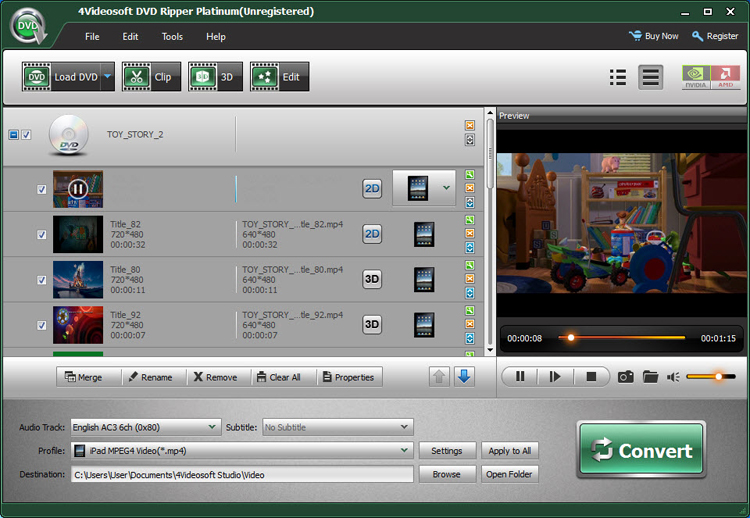Viewport: 750px width, 518px height.
Task: Click the iPad profile icon for Title_80
Action: tap(424, 279)
